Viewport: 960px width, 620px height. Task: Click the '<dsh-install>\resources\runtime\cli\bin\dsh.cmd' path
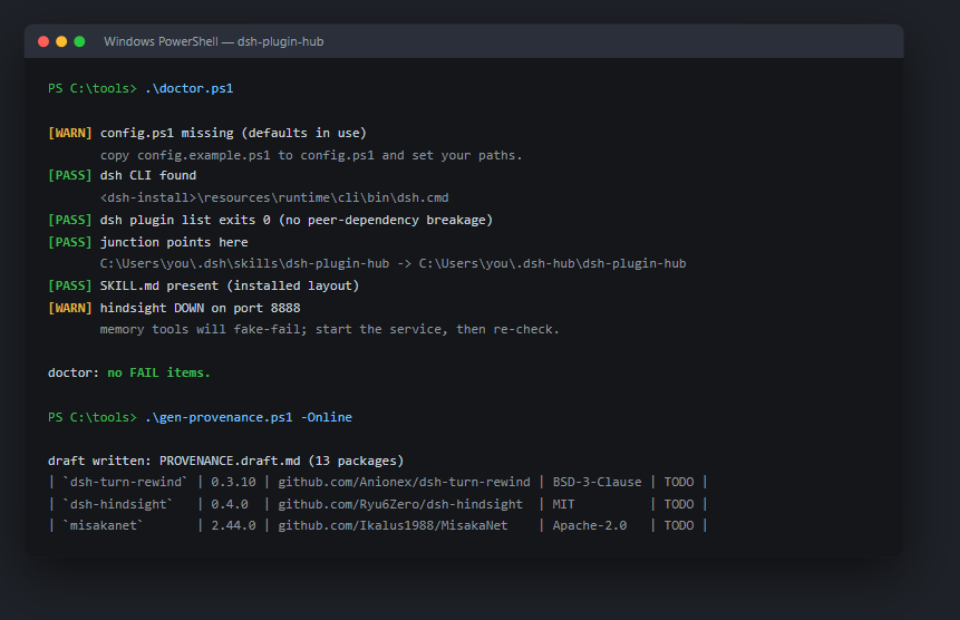[274, 198]
